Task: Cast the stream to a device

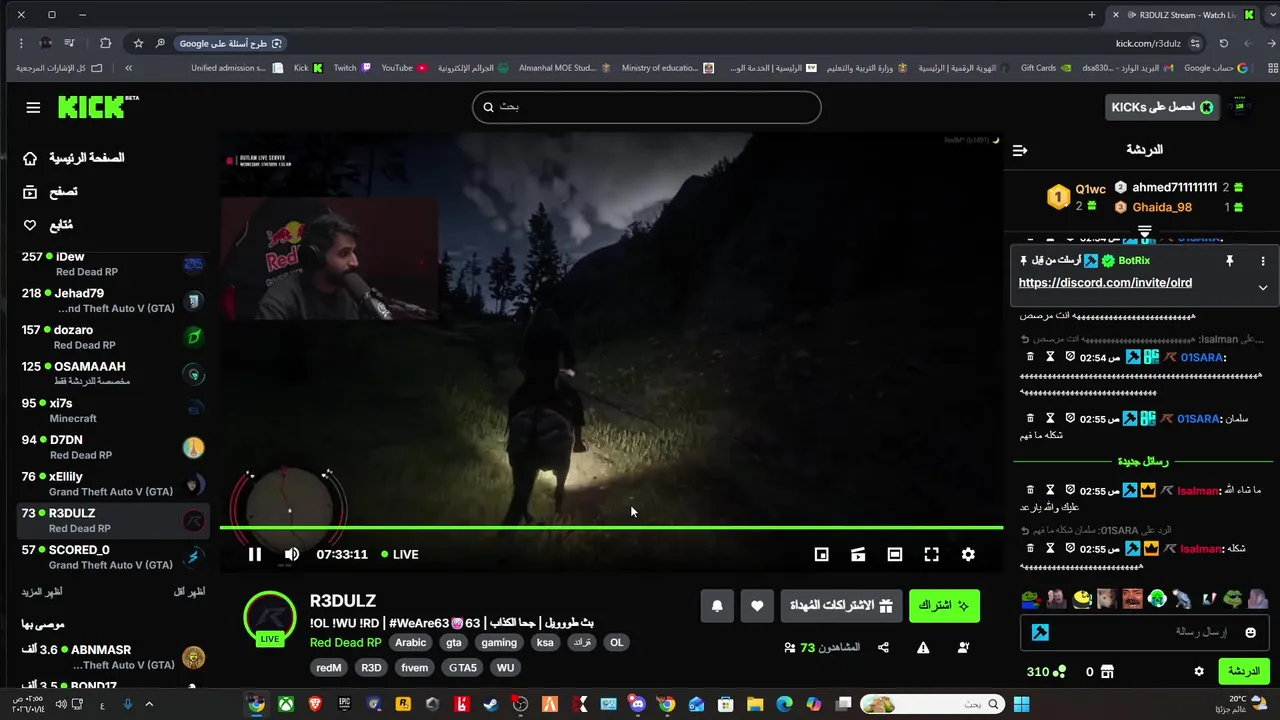Action: pyautogui.click(x=858, y=554)
